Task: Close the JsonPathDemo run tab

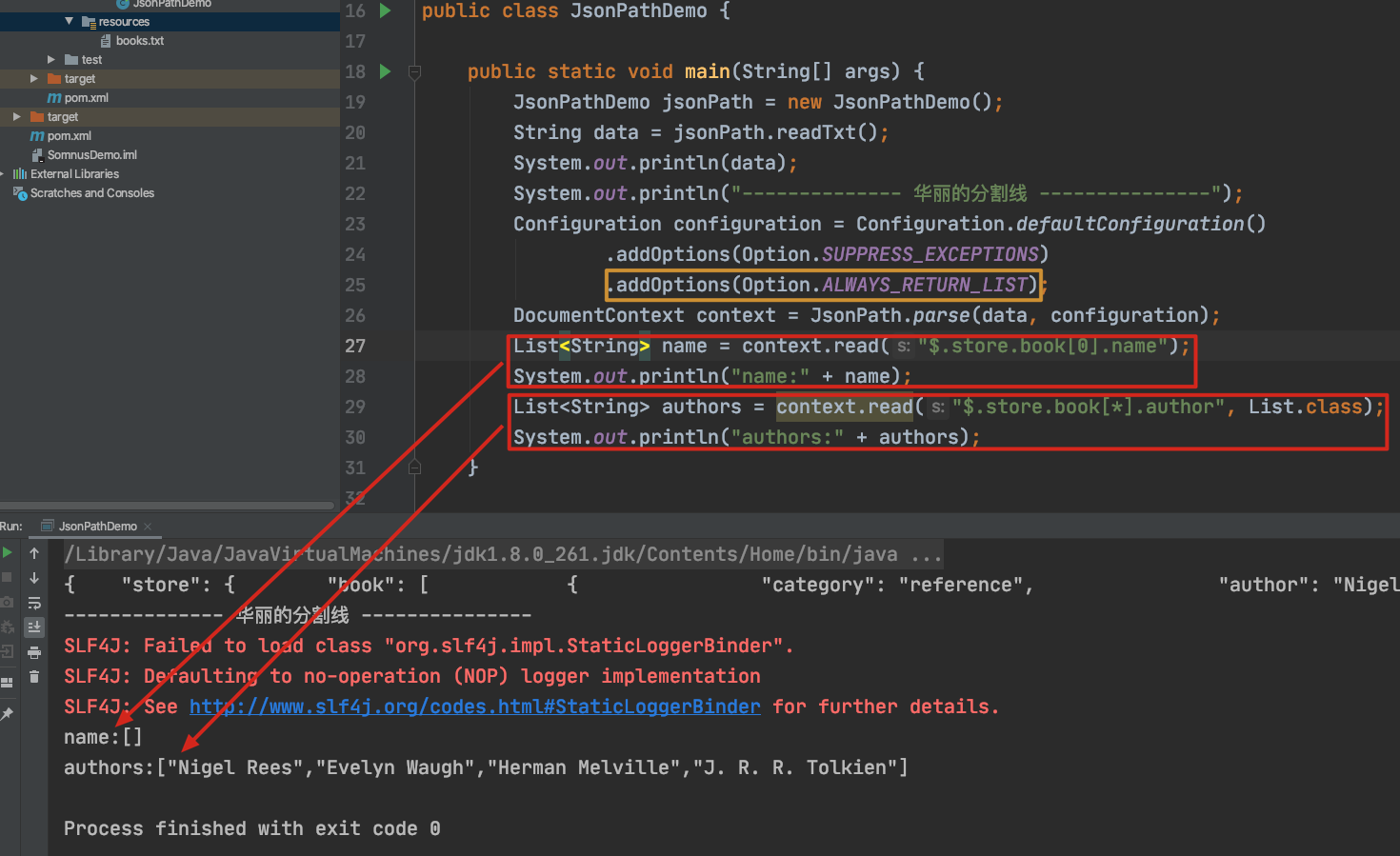Action: 148,526
